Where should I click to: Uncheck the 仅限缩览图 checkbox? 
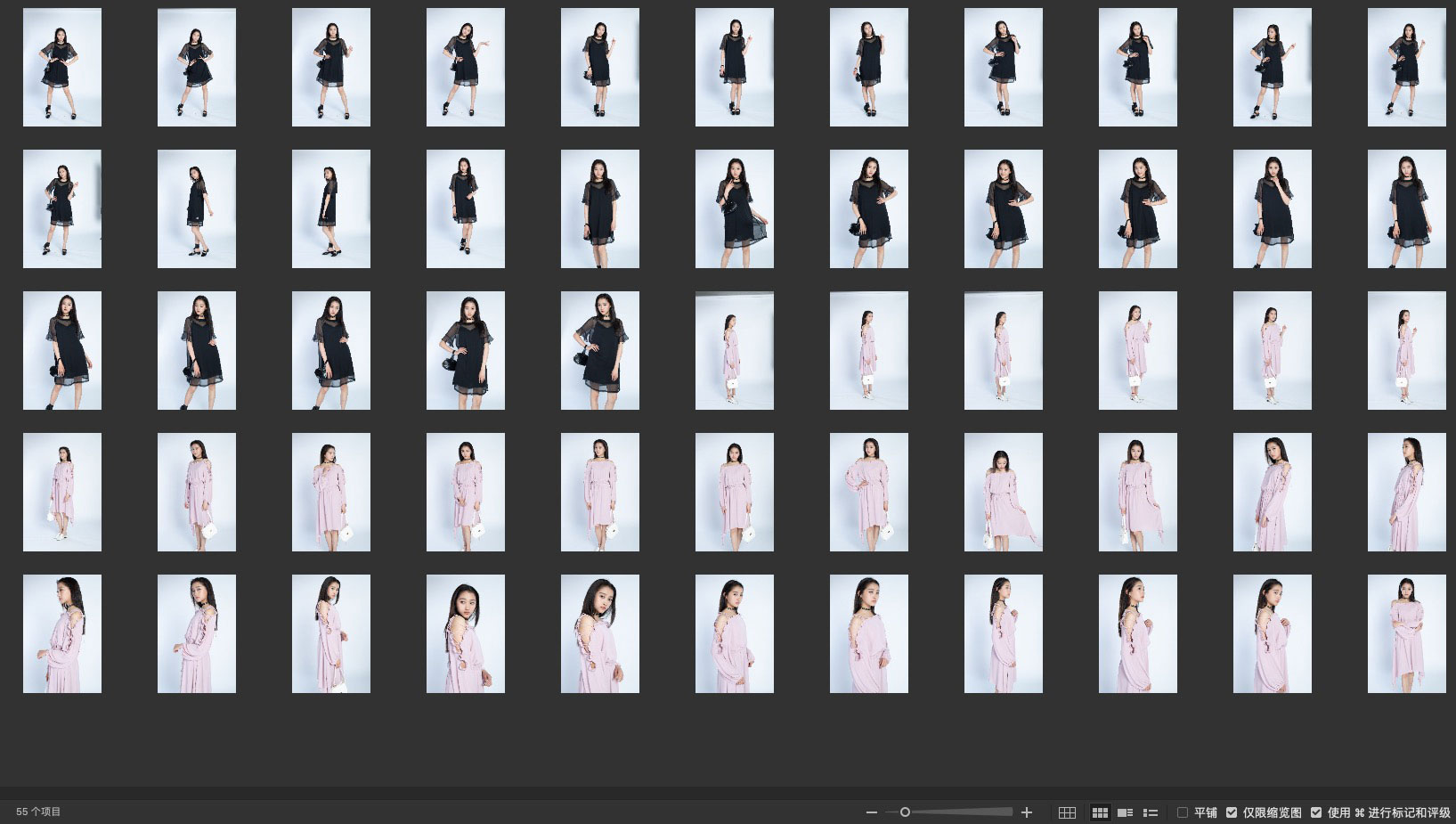coord(1232,812)
